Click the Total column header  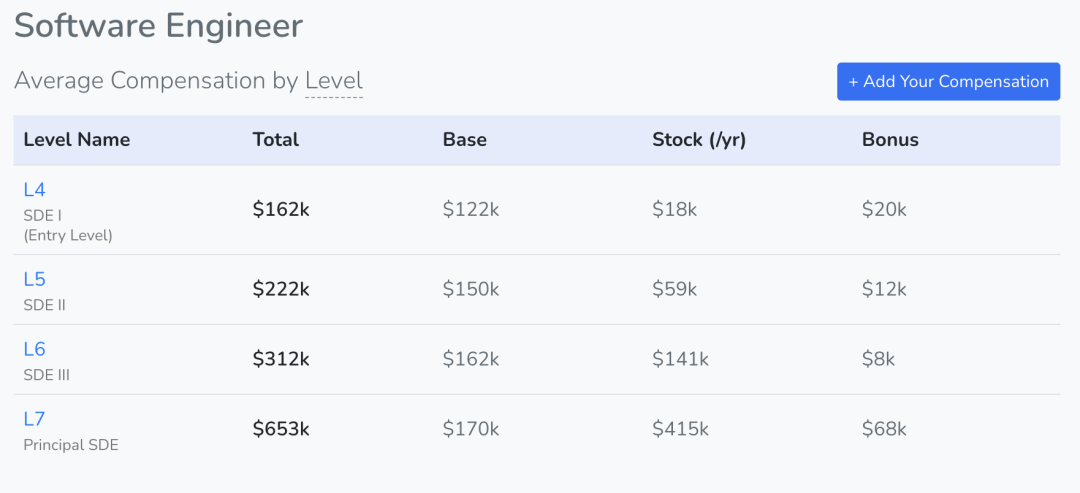(x=276, y=140)
